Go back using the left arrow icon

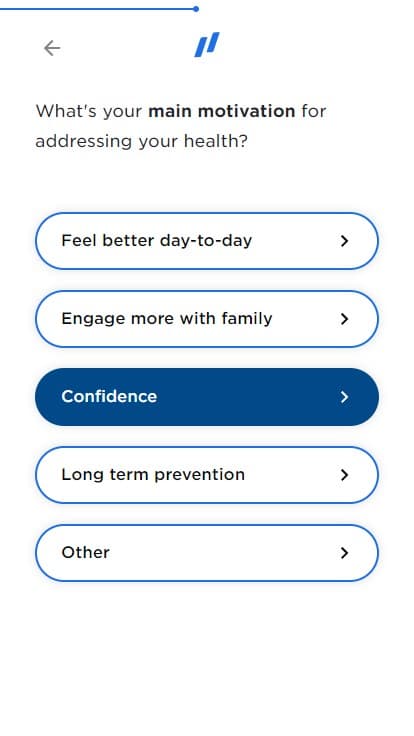[52, 48]
